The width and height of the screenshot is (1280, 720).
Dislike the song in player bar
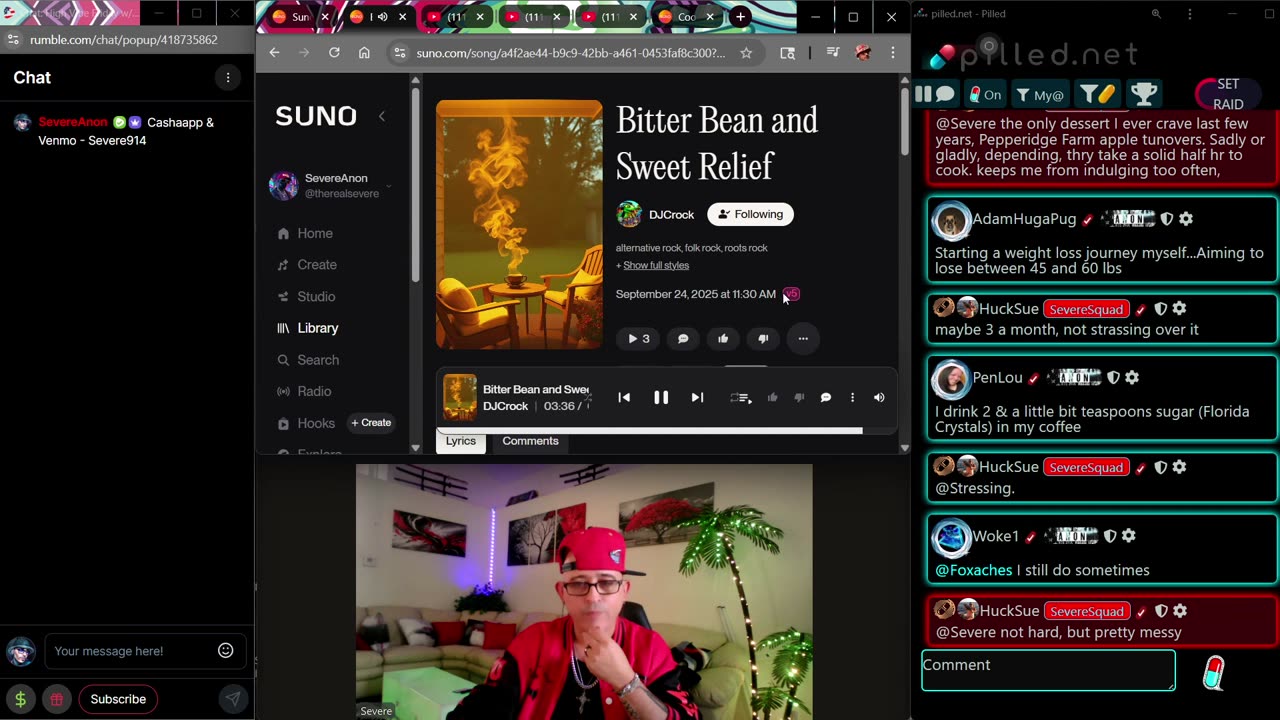[x=799, y=397]
